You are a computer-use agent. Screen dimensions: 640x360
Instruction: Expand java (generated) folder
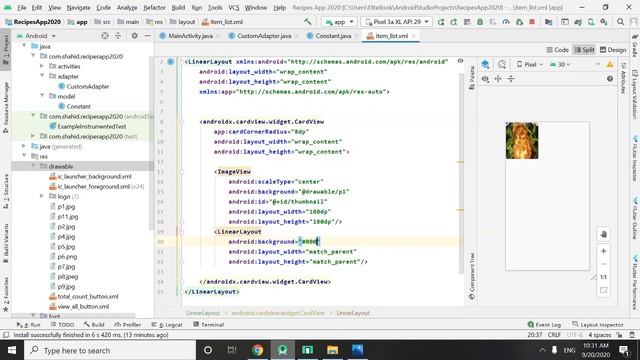click(24, 146)
